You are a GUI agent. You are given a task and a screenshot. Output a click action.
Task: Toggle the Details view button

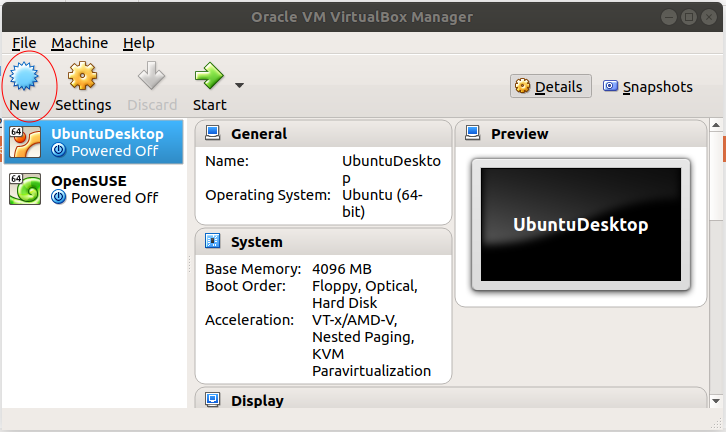[x=551, y=86]
